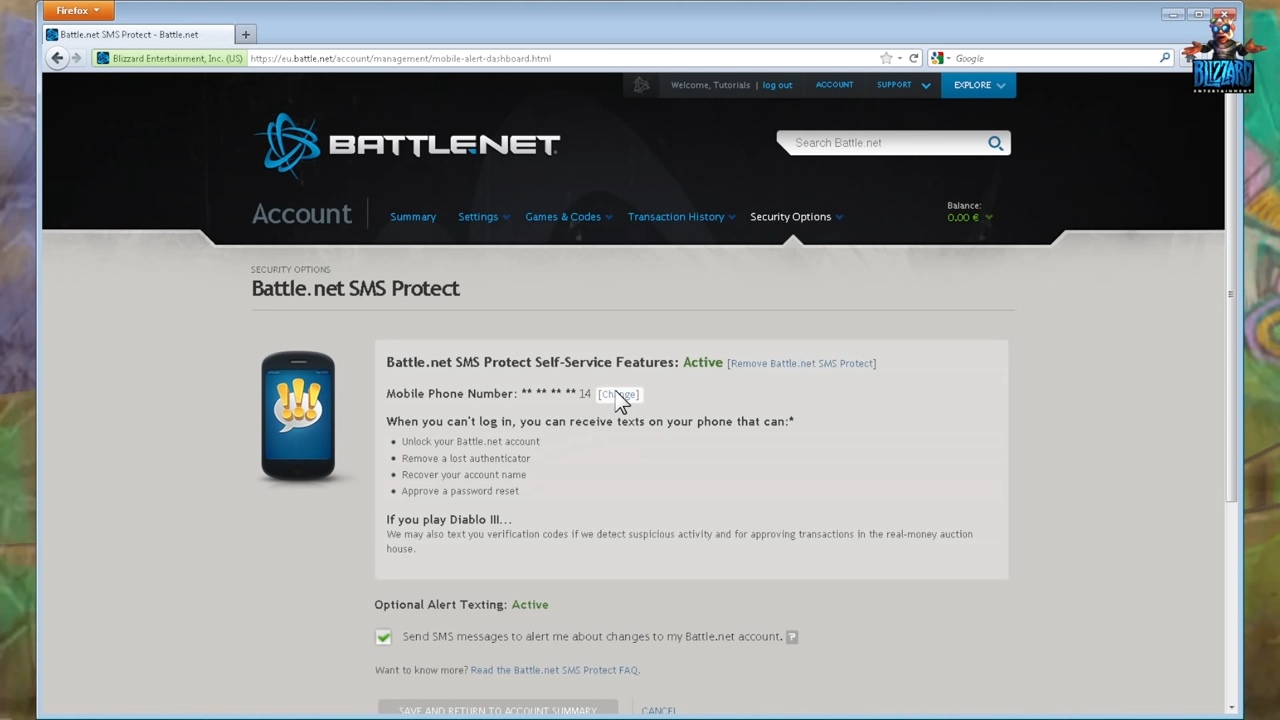This screenshot has height=720, width=1280.
Task: Open the Account link in top bar
Action: (834, 85)
